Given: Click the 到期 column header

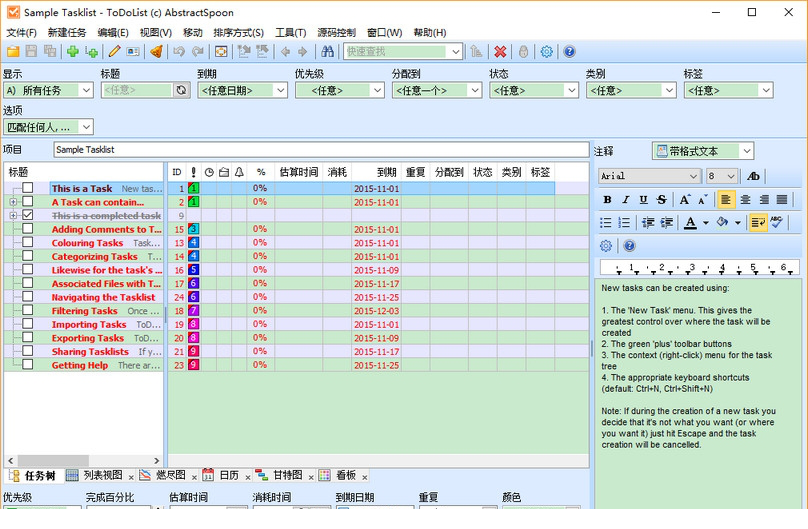Looking at the screenshot, I should [x=376, y=173].
